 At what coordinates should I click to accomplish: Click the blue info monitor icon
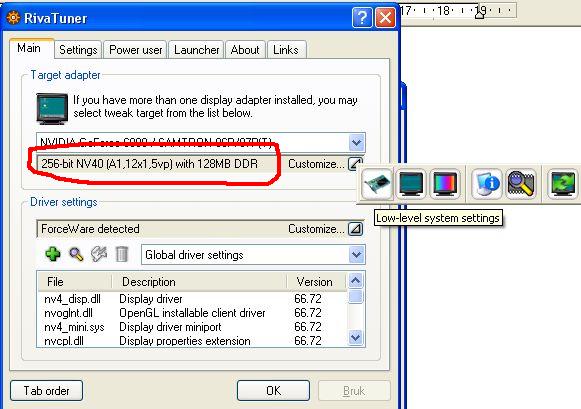click(487, 184)
